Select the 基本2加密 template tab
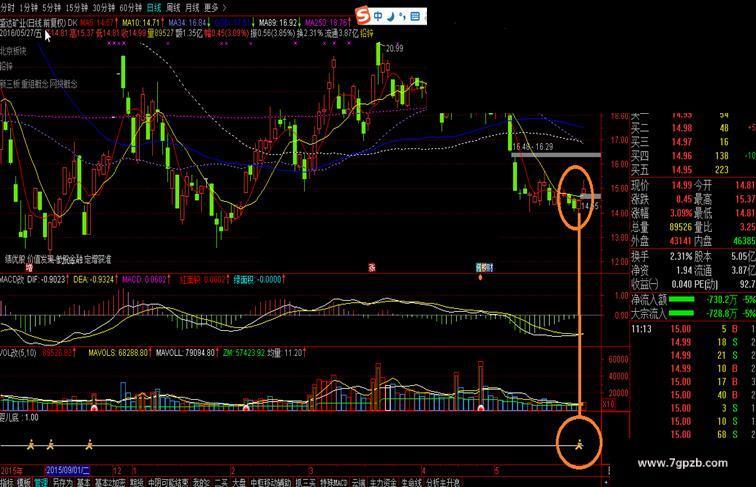Image resolution: width=756 pixels, height=487 pixels. 110,482
